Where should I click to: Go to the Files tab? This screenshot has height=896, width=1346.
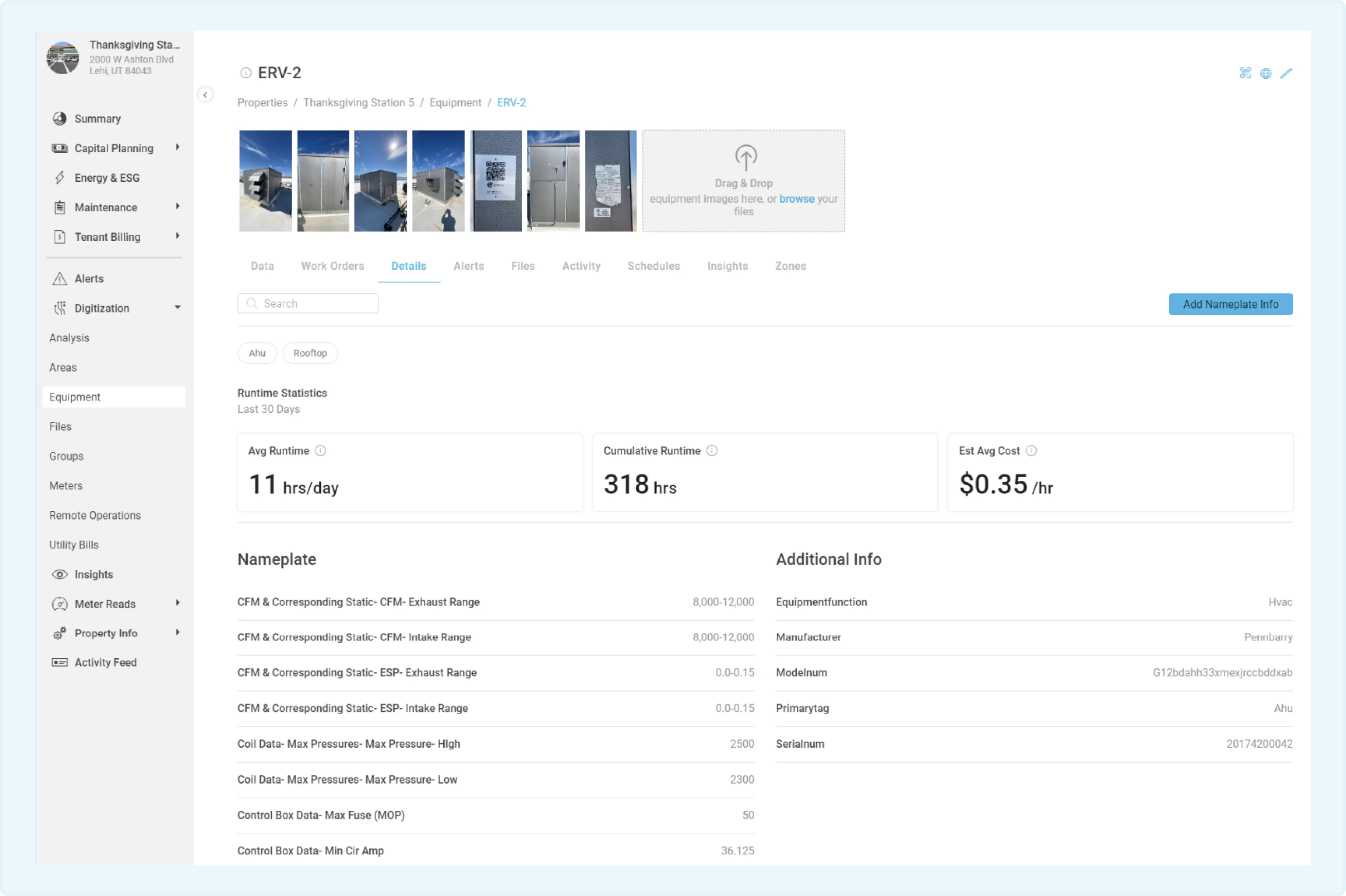(x=523, y=266)
